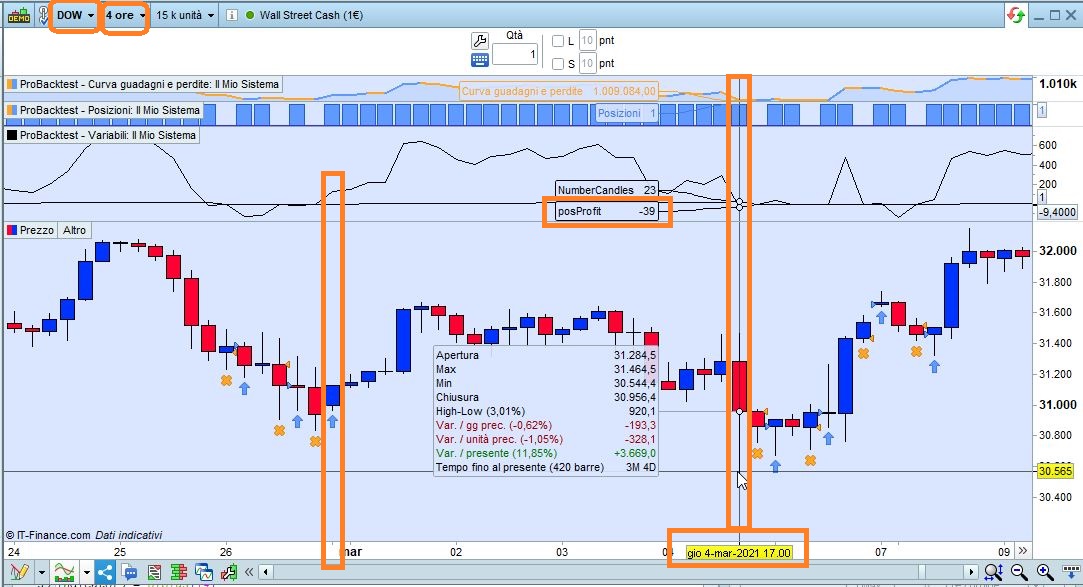Click the gio 4-mar-2021 17.00 date marker
Viewport: 1083px width, 587px height.
(x=738, y=553)
